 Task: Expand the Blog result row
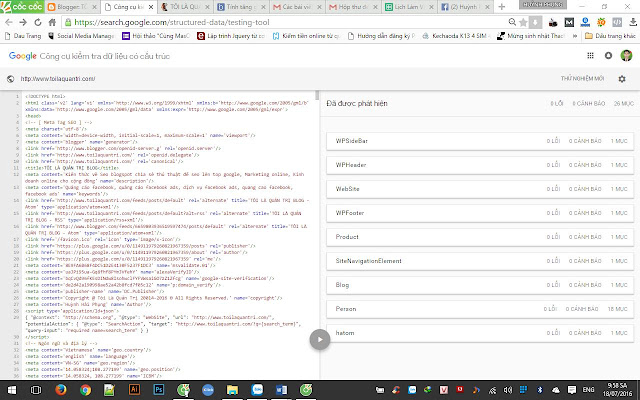click(x=480, y=285)
